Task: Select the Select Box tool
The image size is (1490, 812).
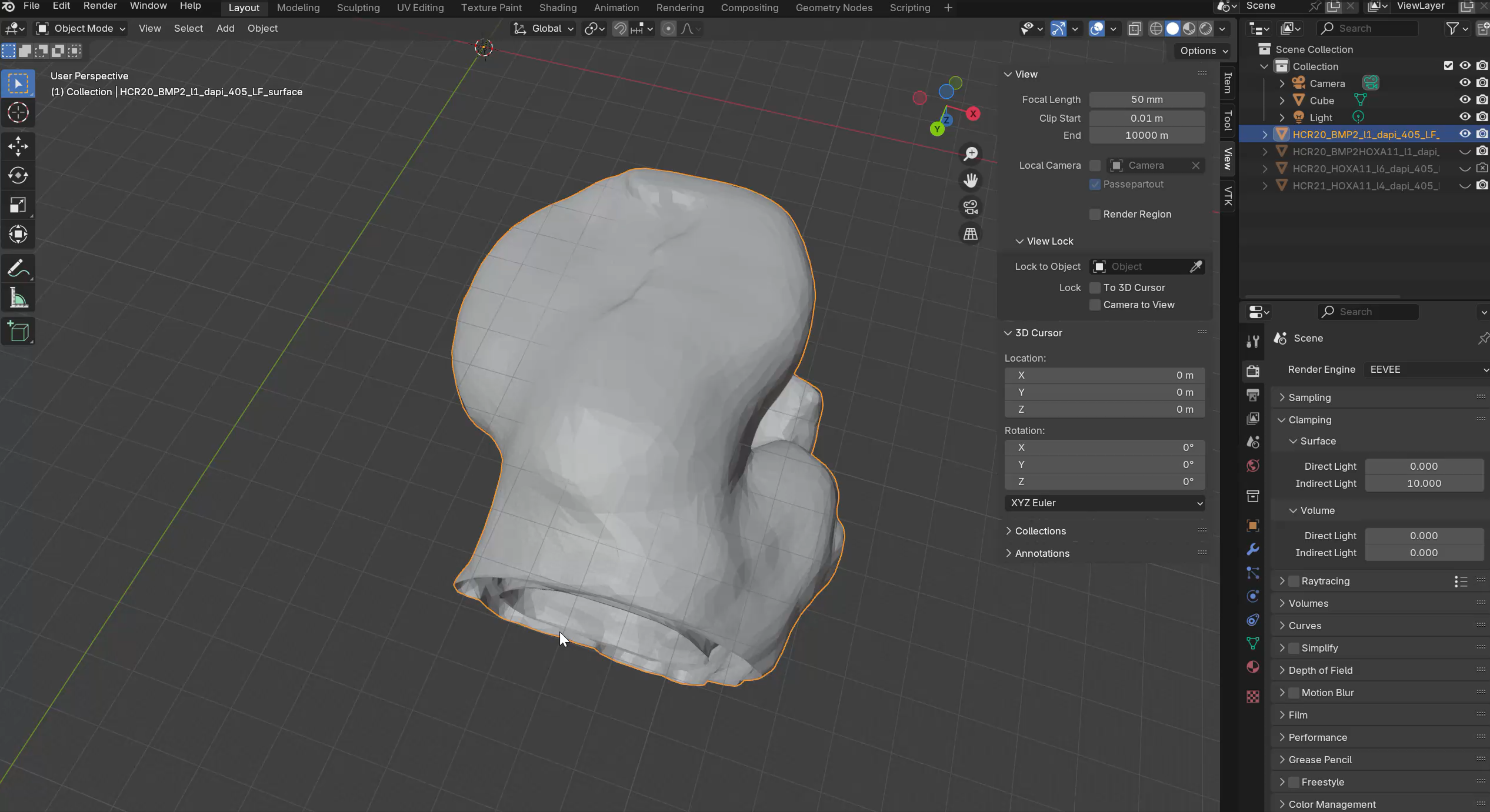Action: (x=18, y=84)
